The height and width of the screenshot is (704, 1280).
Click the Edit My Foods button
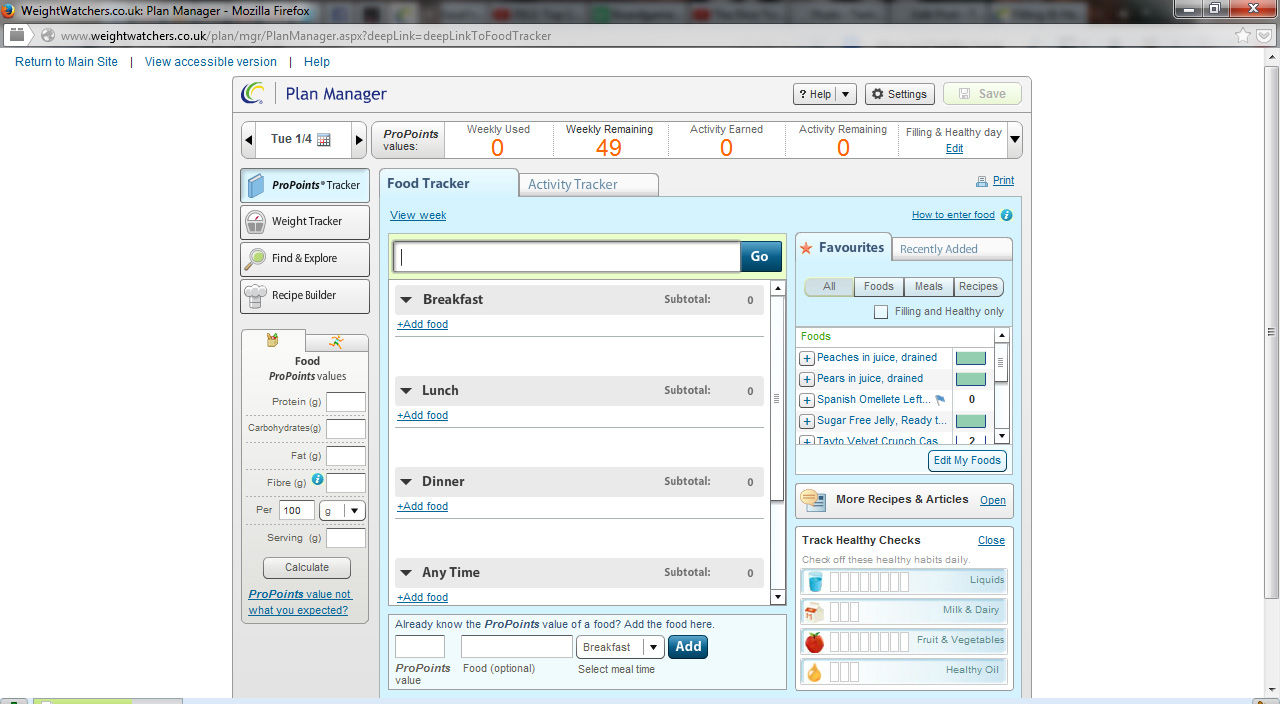click(x=967, y=461)
